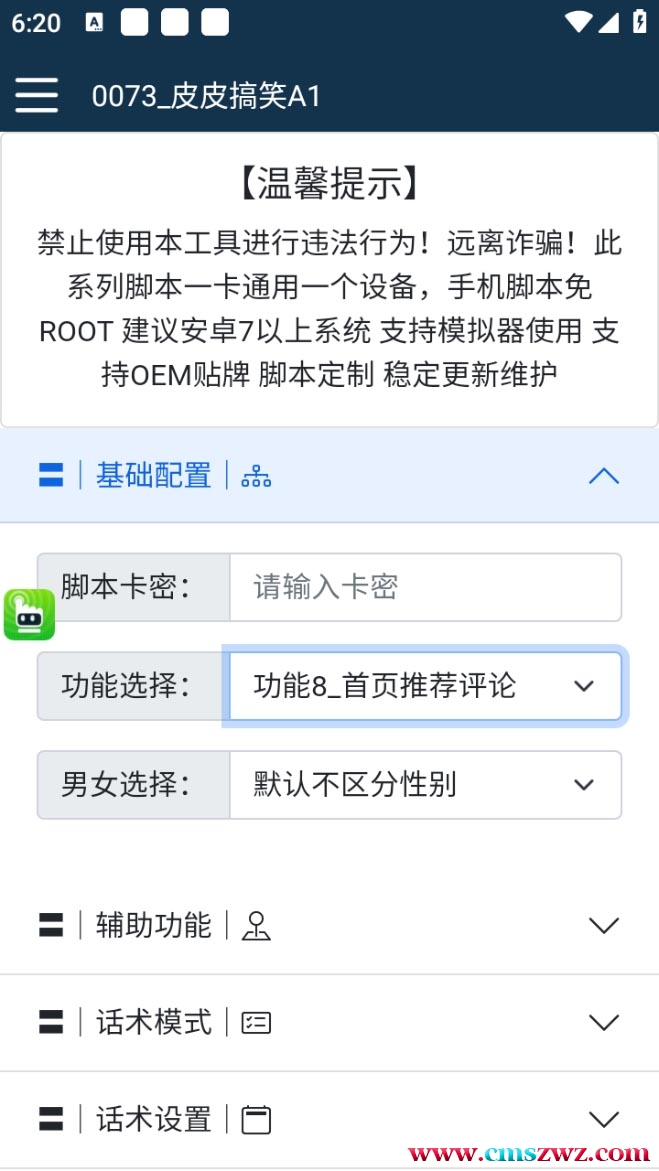Open the 功能选择 dropdown showing 功能8_首页推荐评论

425,686
